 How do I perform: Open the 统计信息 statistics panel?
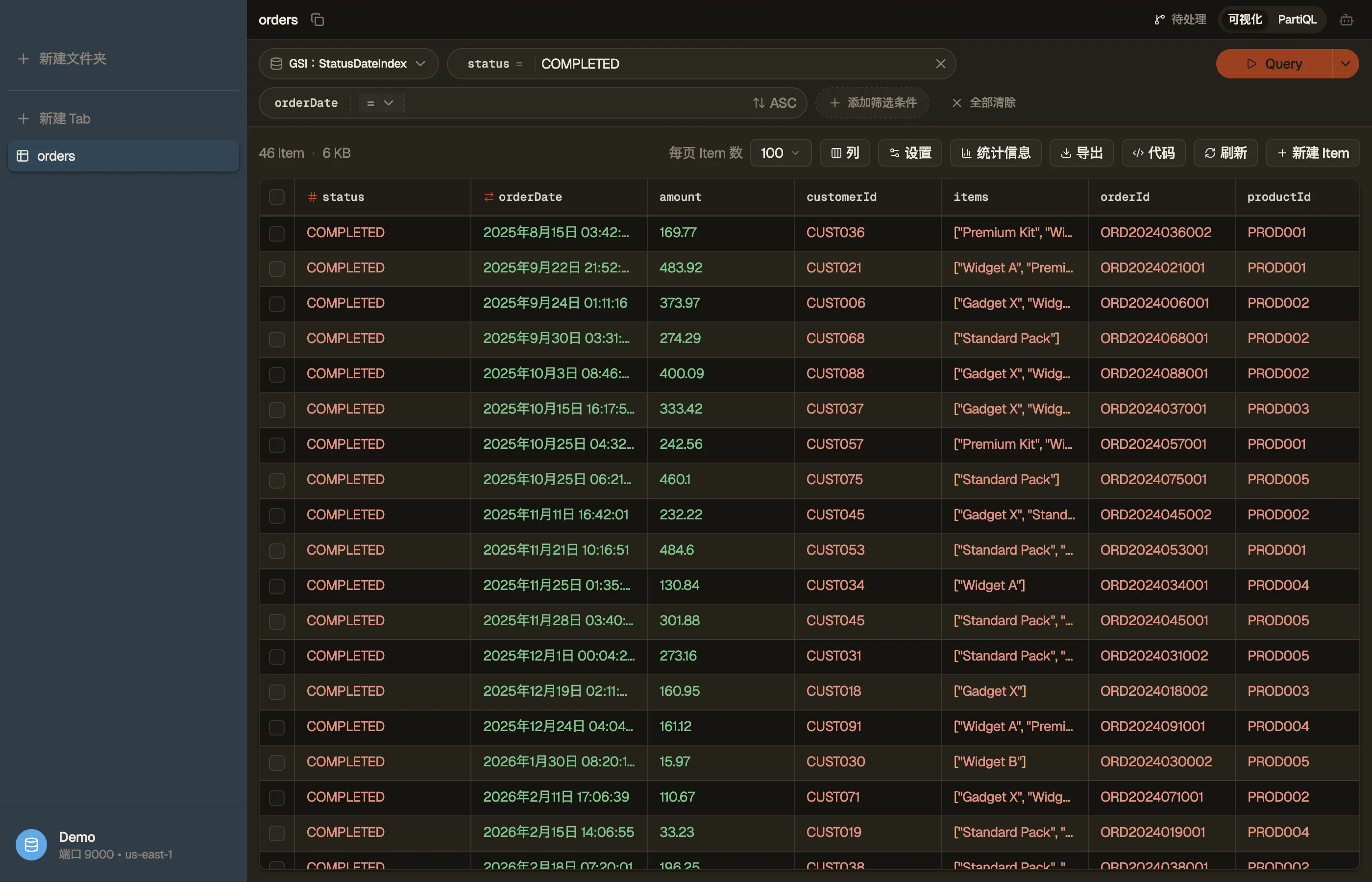[995, 153]
